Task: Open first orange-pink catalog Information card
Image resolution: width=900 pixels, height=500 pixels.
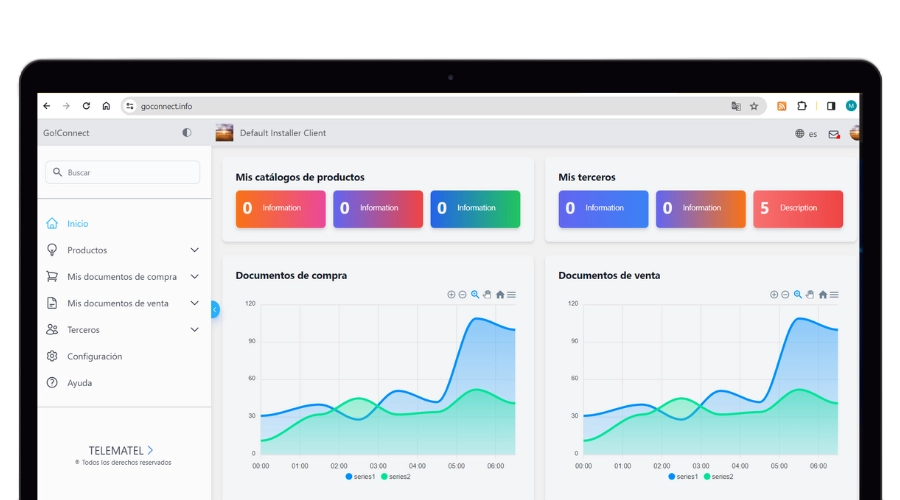Action: click(x=281, y=209)
